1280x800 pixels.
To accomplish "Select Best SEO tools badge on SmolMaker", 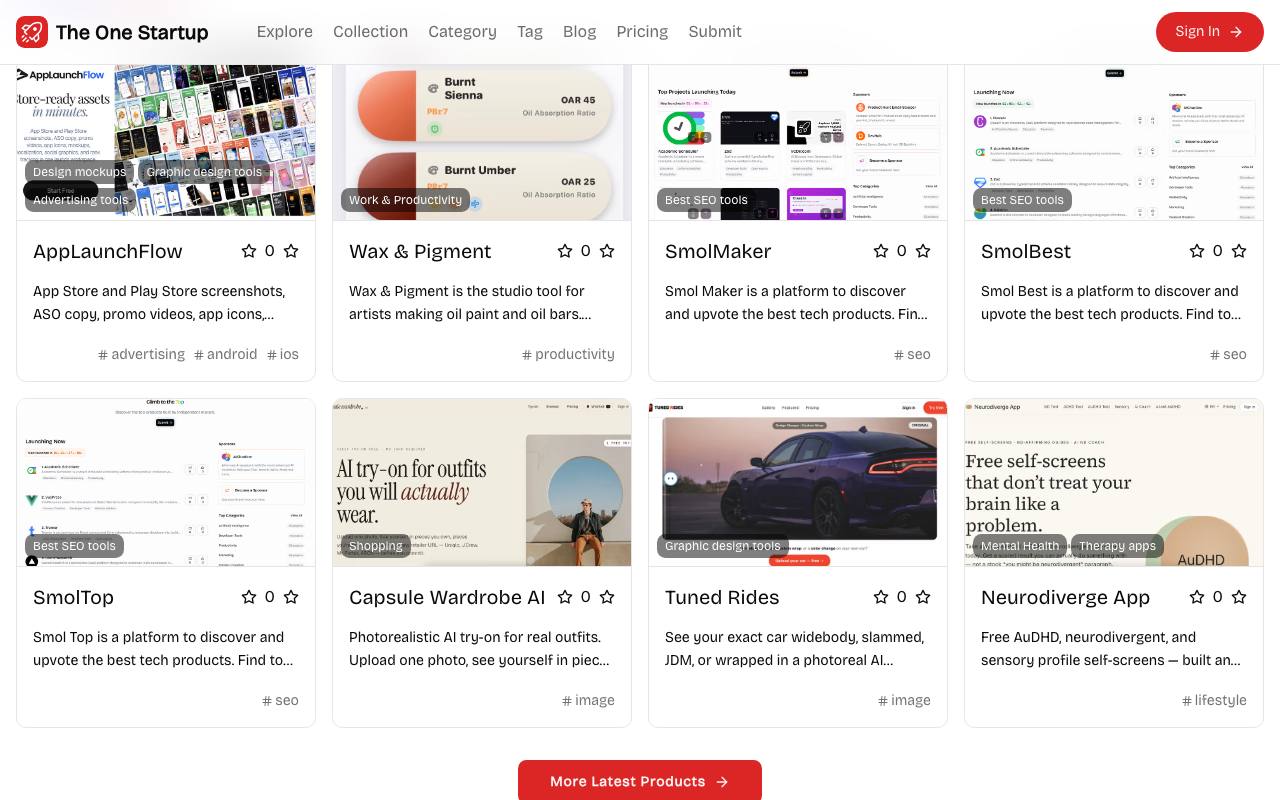I will pyautogui.click(x=706, y=200).
